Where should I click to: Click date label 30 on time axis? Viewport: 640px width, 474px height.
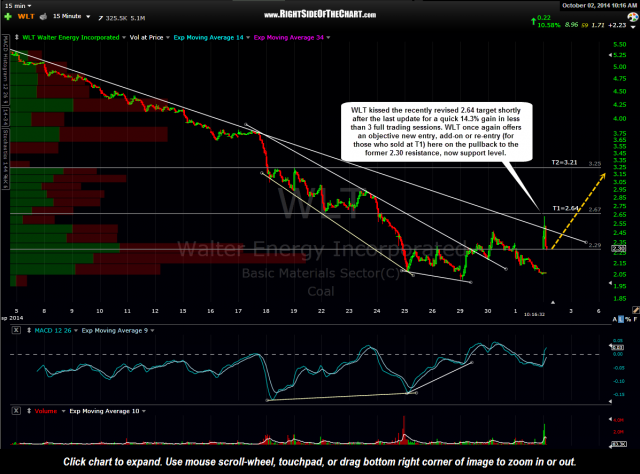488,311
